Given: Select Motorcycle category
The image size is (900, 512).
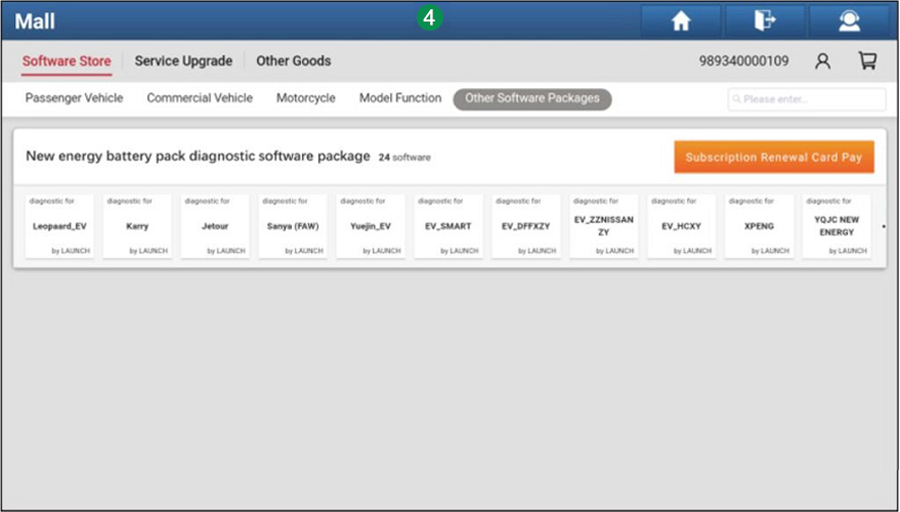Looking at the screenshot, I should tap(306, 98).
